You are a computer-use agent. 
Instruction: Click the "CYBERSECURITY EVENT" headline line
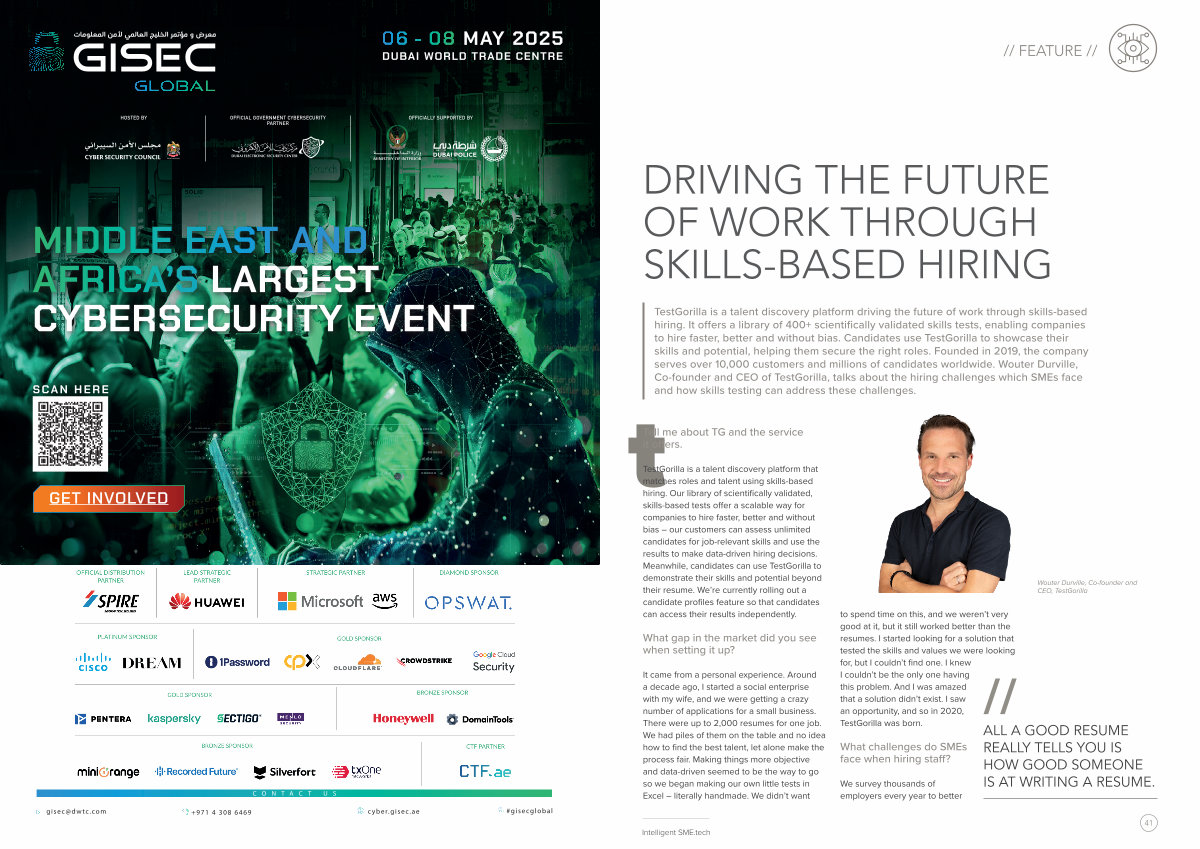(254, 317)
